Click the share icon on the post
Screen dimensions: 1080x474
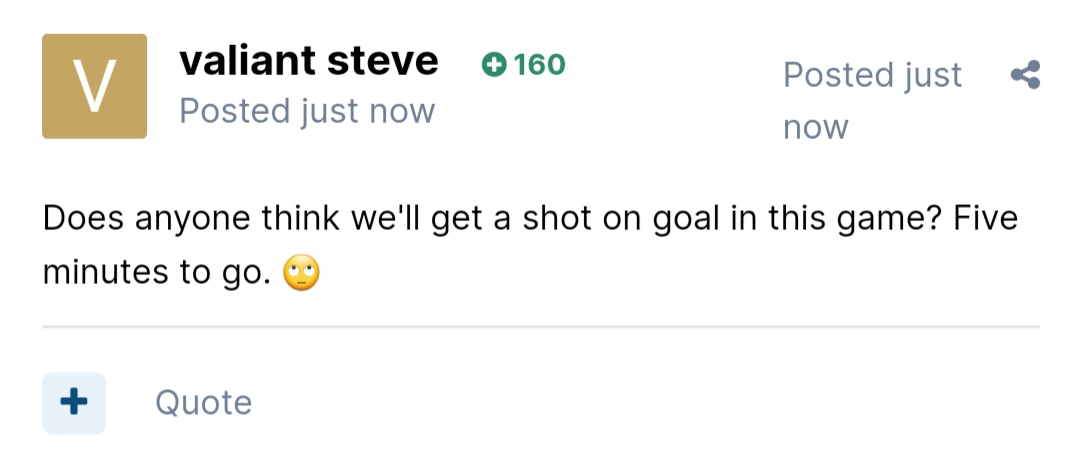click(1026, 74)
